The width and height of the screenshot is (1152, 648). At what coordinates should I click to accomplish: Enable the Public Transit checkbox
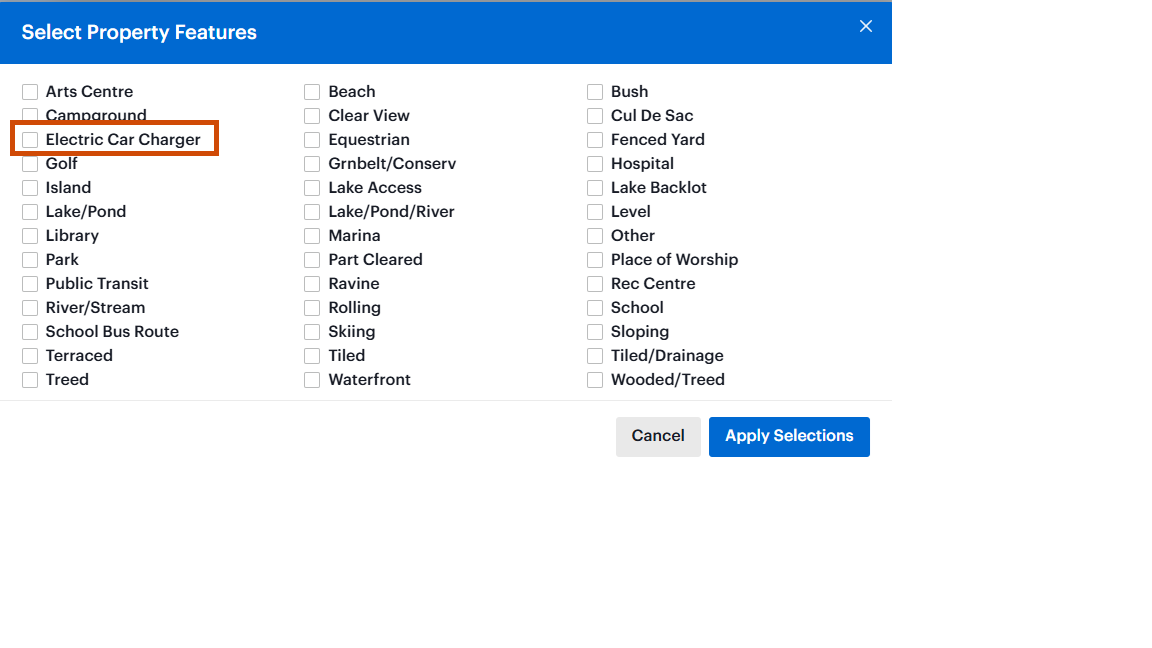pos(30,284)
